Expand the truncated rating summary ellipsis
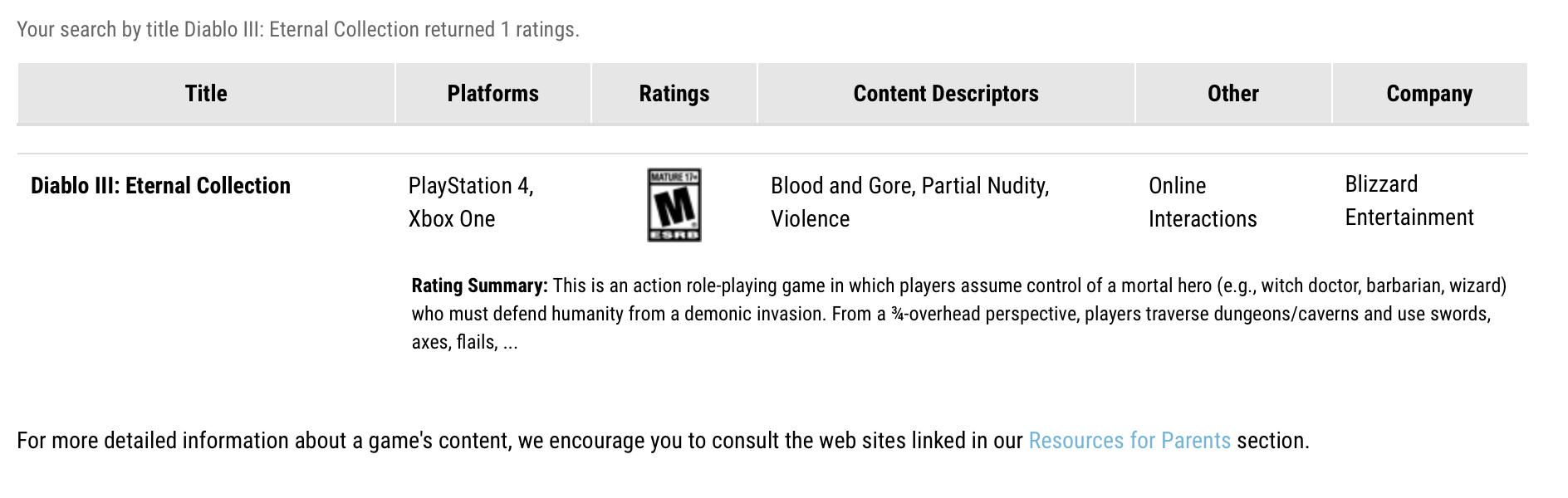 pos(510,343)
